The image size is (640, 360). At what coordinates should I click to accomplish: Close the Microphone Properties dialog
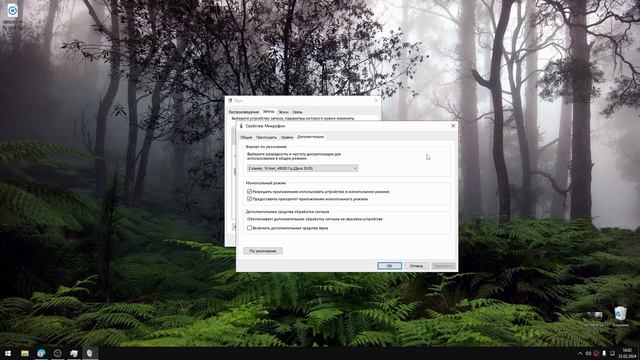pos(453,126)
